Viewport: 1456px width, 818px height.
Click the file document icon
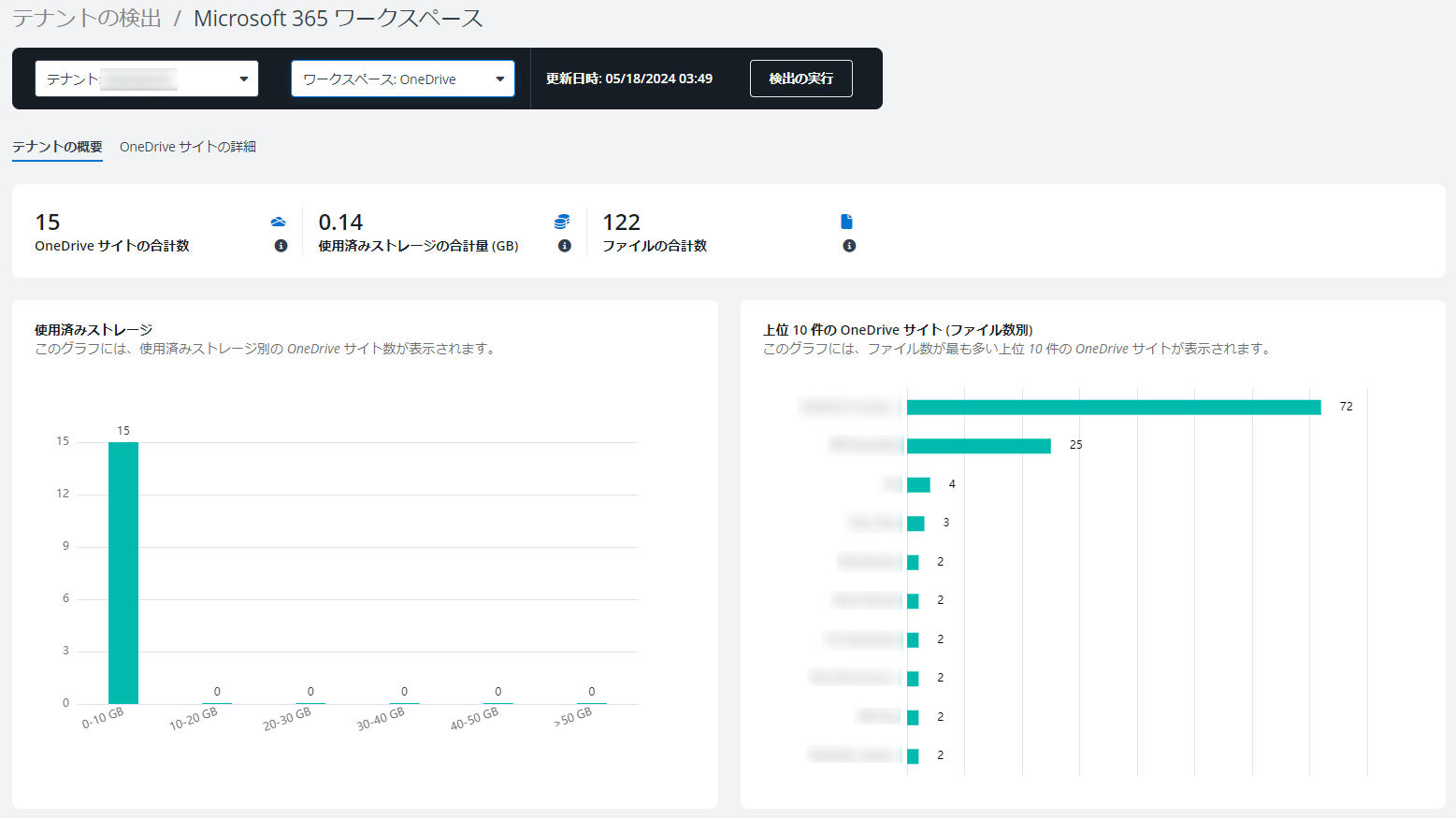click(x=846, y=222)
